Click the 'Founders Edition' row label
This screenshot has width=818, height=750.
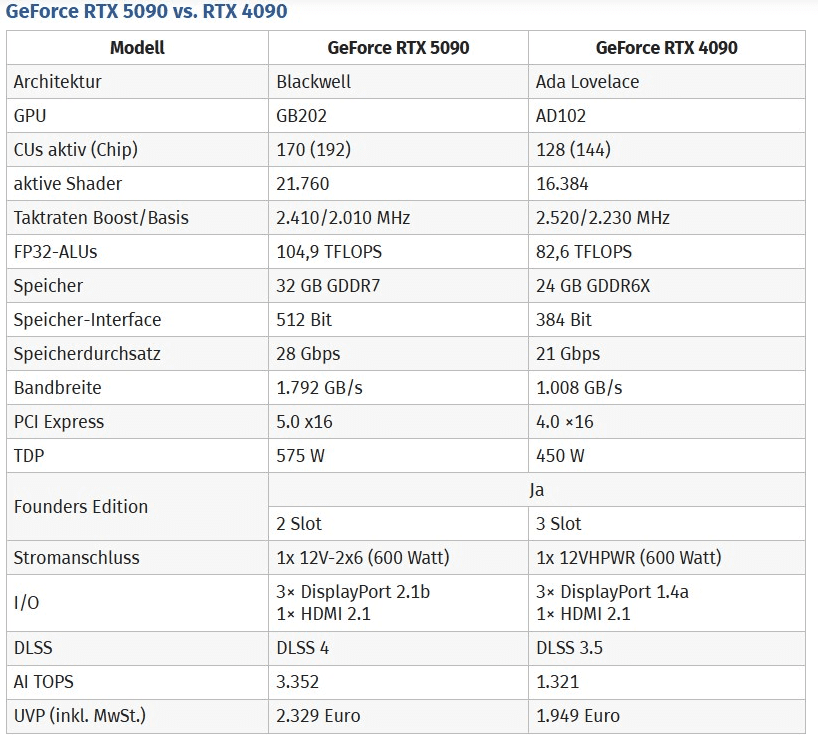point(80,506)
